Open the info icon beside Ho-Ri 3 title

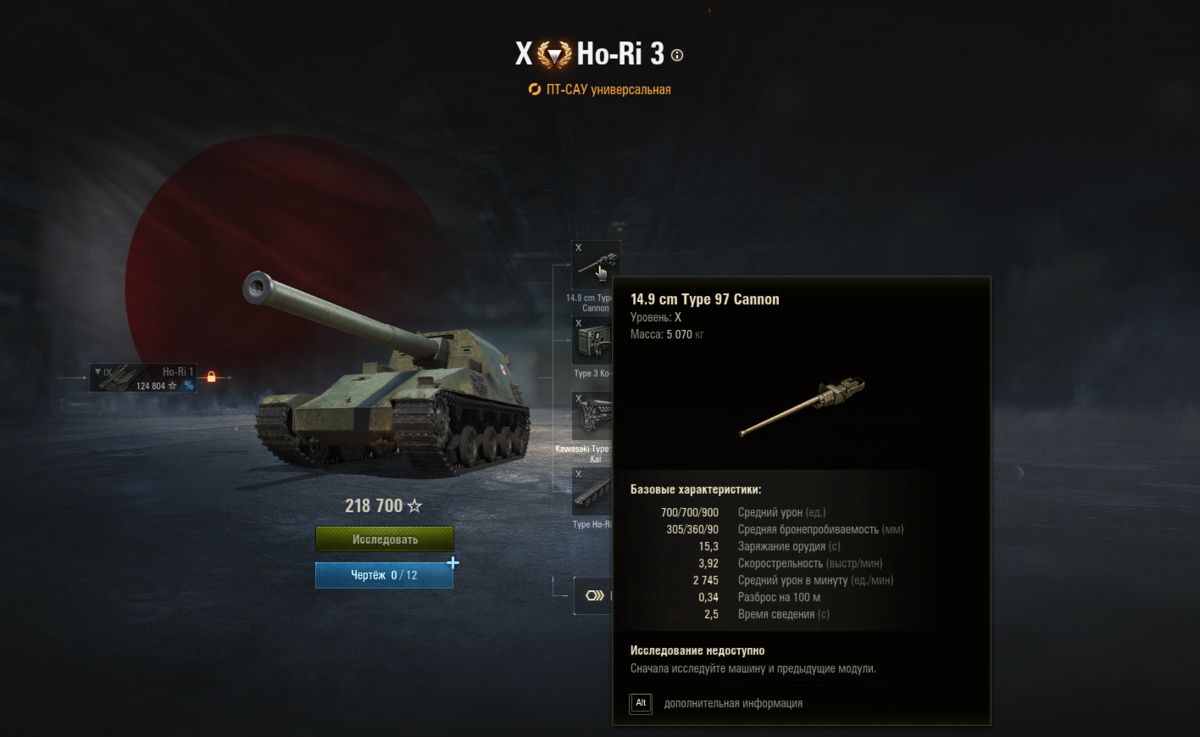click(x=678, y=55)
